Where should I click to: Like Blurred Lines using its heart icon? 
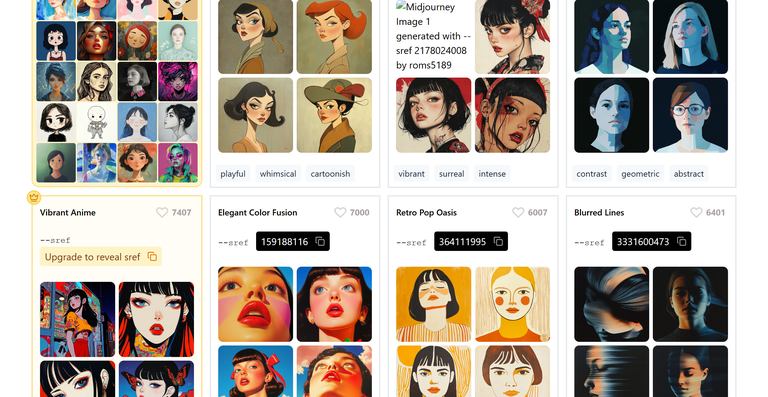[696, 212]
